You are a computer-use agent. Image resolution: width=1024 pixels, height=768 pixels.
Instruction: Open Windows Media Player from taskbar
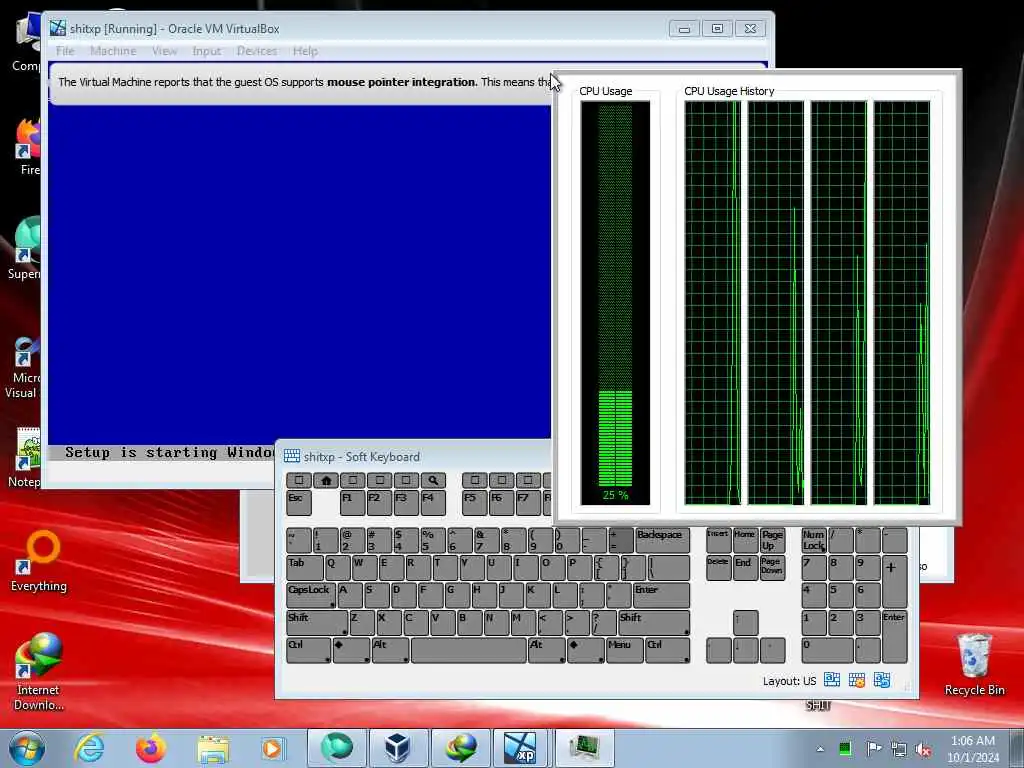tap(272, 748)
